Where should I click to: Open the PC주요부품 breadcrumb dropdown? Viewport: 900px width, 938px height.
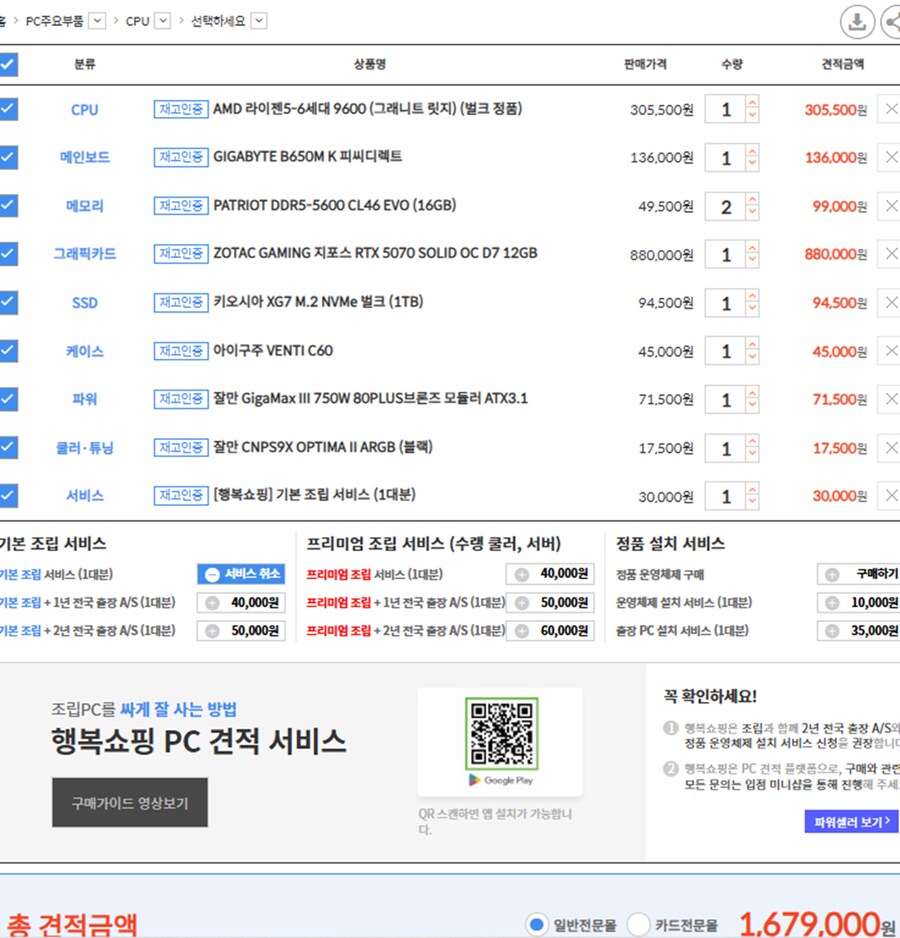[x=97, y=21]
